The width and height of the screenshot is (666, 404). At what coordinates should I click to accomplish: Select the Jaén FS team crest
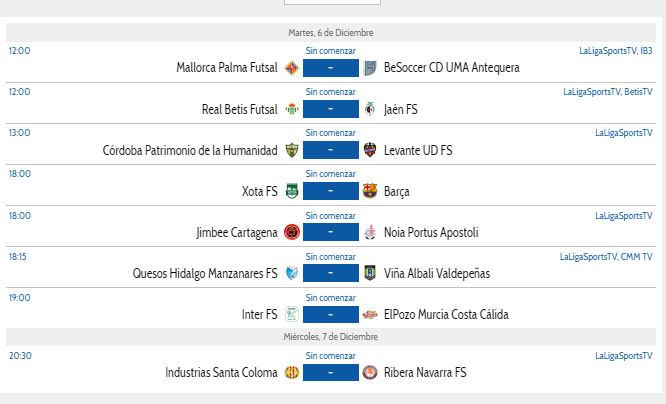click(370, 109)
